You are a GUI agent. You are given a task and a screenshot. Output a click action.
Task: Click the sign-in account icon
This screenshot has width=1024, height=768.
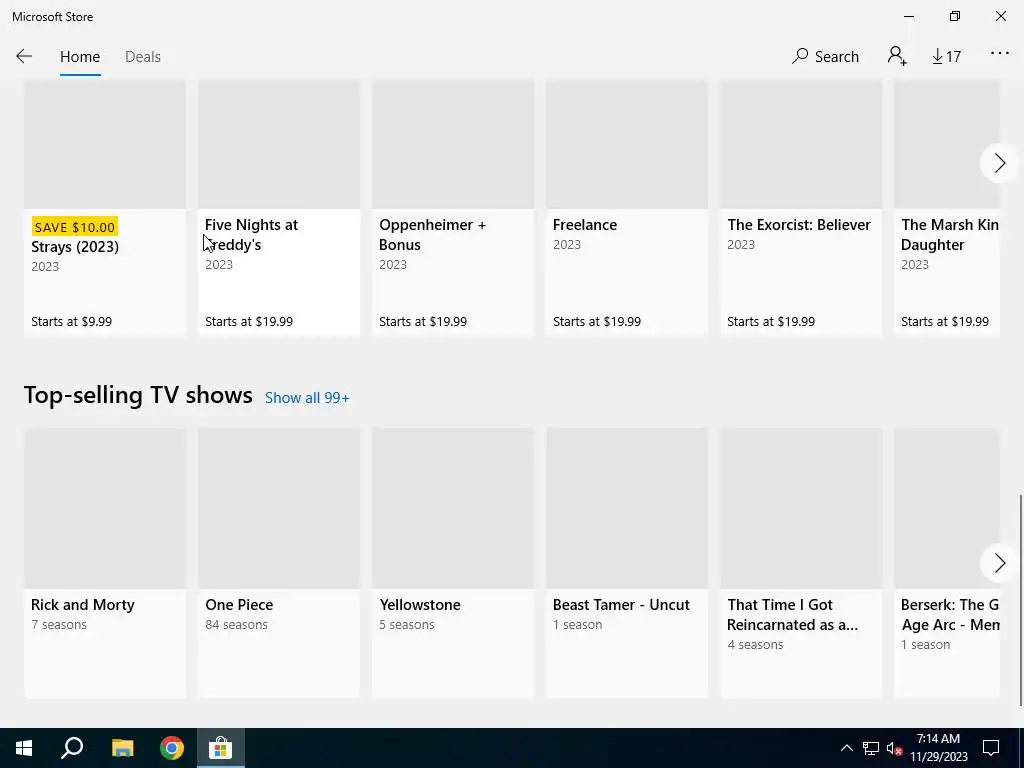coord(897,56)
